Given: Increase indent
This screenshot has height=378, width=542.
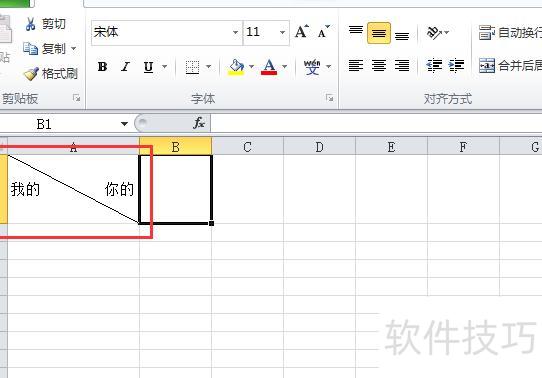Looking at the screenshot, I should click(456, 65).
